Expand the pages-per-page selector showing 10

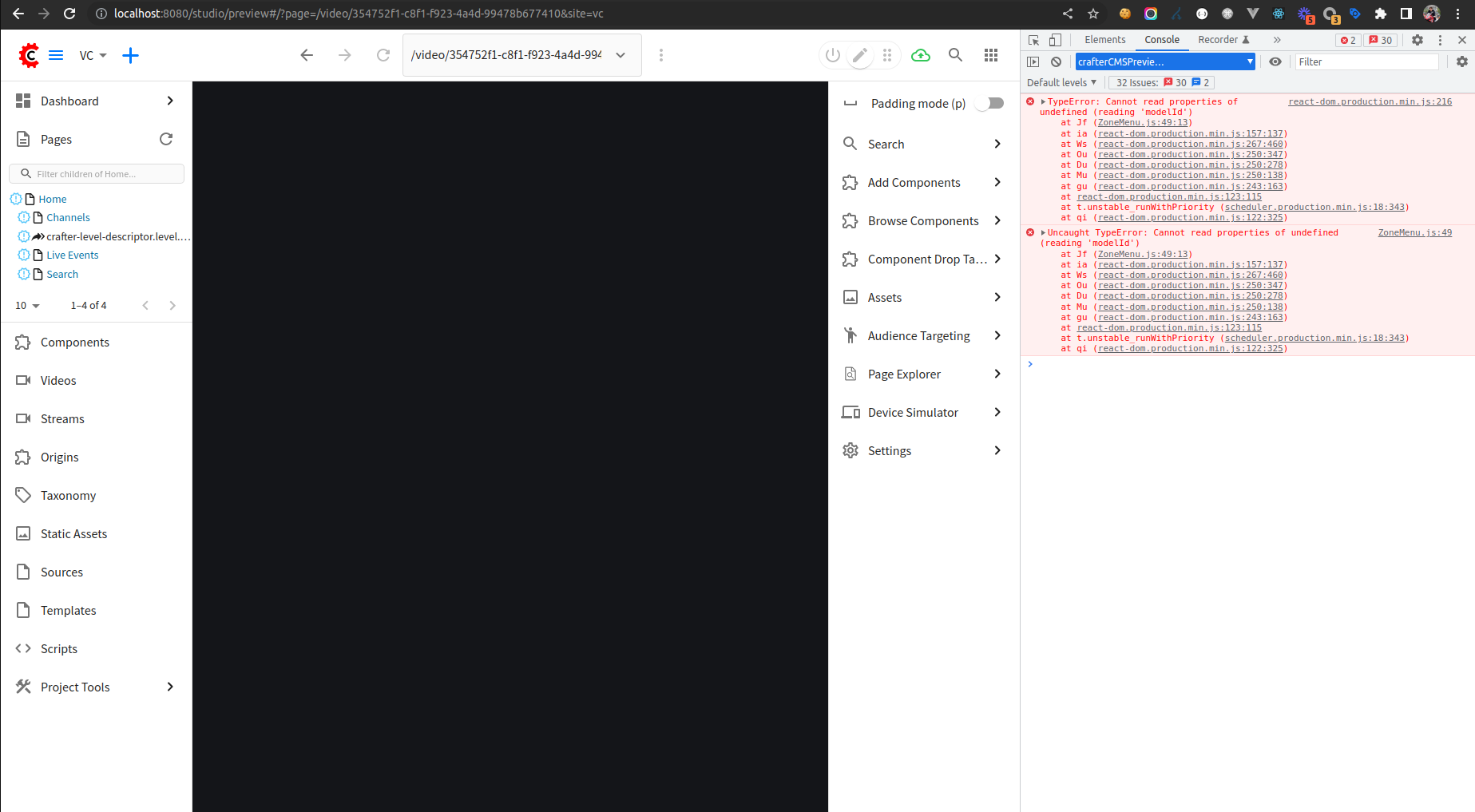click(26, 305)
